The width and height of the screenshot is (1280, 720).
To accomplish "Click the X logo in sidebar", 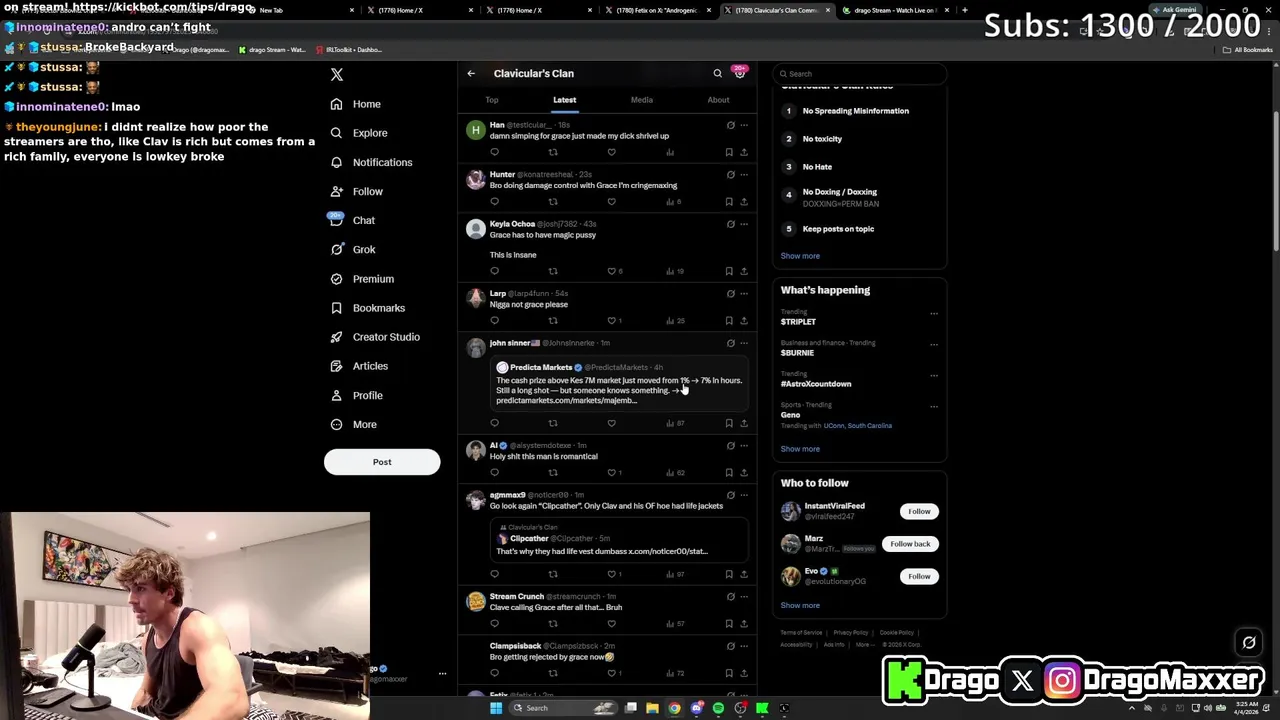I will 337,75.
